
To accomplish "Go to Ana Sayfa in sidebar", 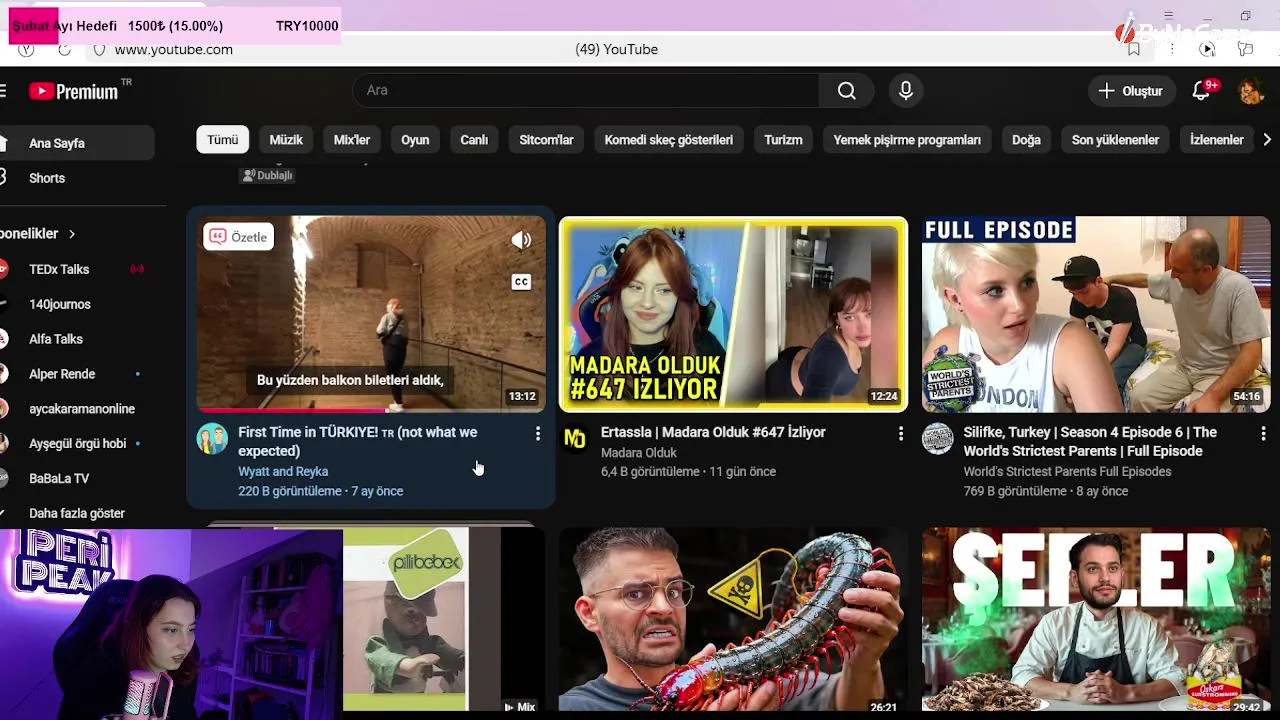I will (77, 143).
